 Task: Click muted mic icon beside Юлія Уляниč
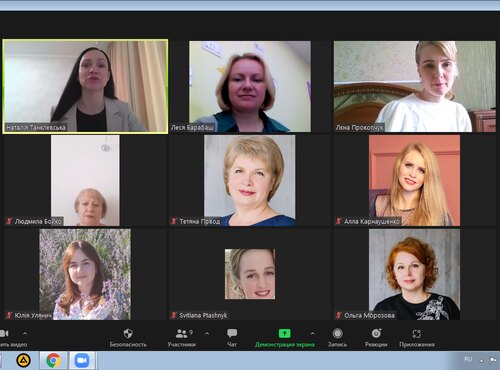click(x=9, y=315)
